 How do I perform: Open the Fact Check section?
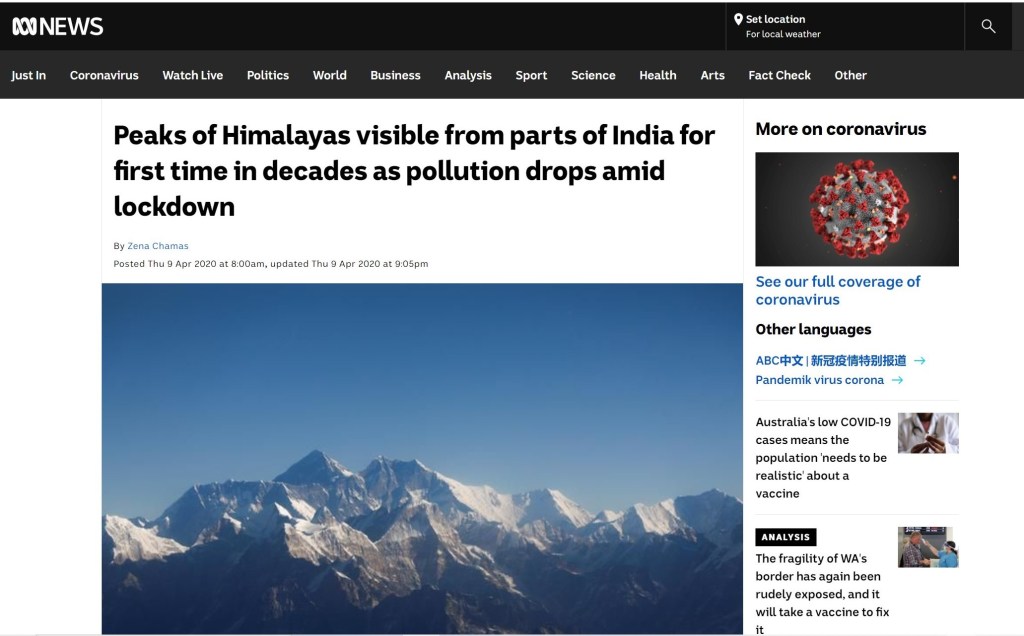779,75
